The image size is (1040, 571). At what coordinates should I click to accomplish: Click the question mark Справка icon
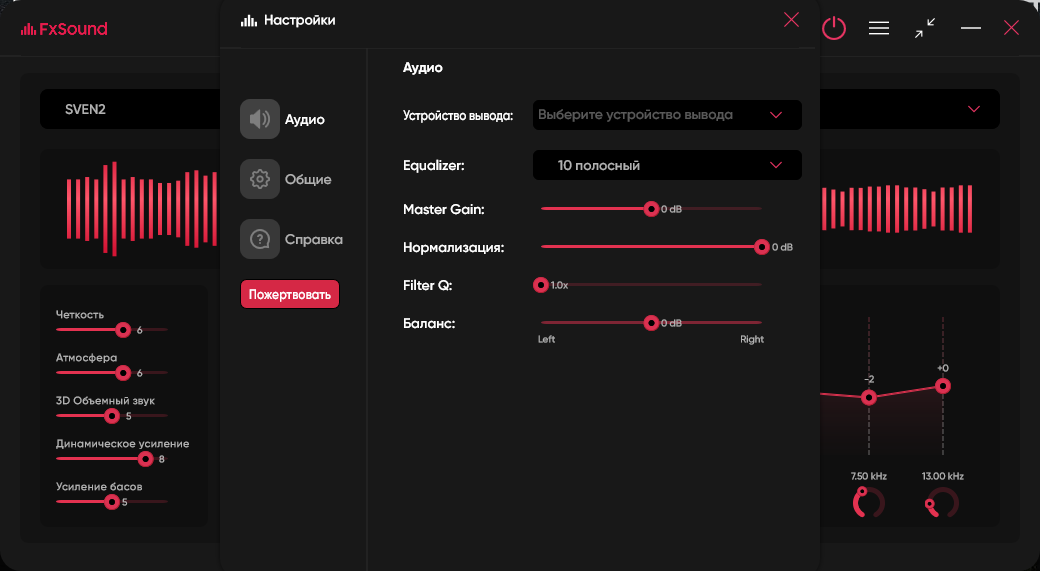point(260,239)
